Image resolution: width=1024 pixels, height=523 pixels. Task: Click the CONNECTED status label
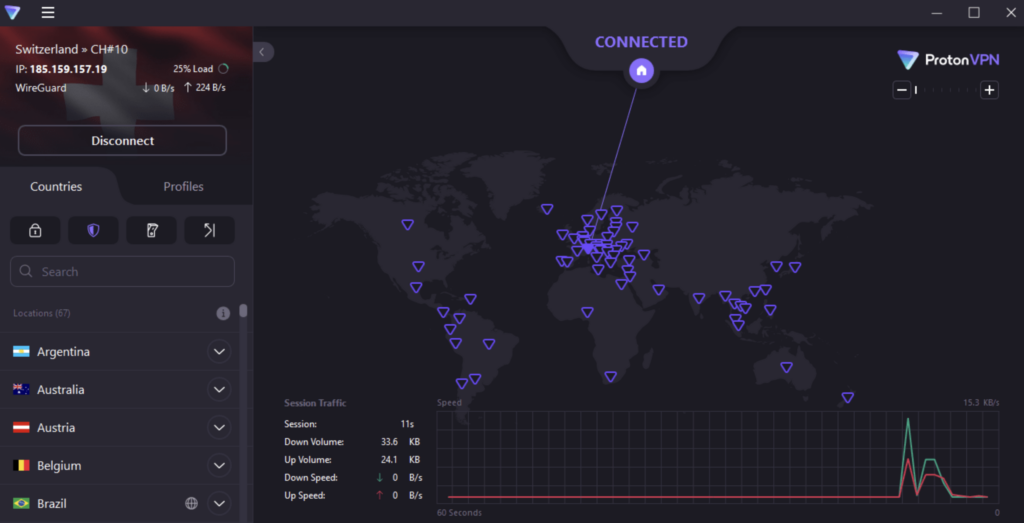pyautogui.click(x=641, y=42)
